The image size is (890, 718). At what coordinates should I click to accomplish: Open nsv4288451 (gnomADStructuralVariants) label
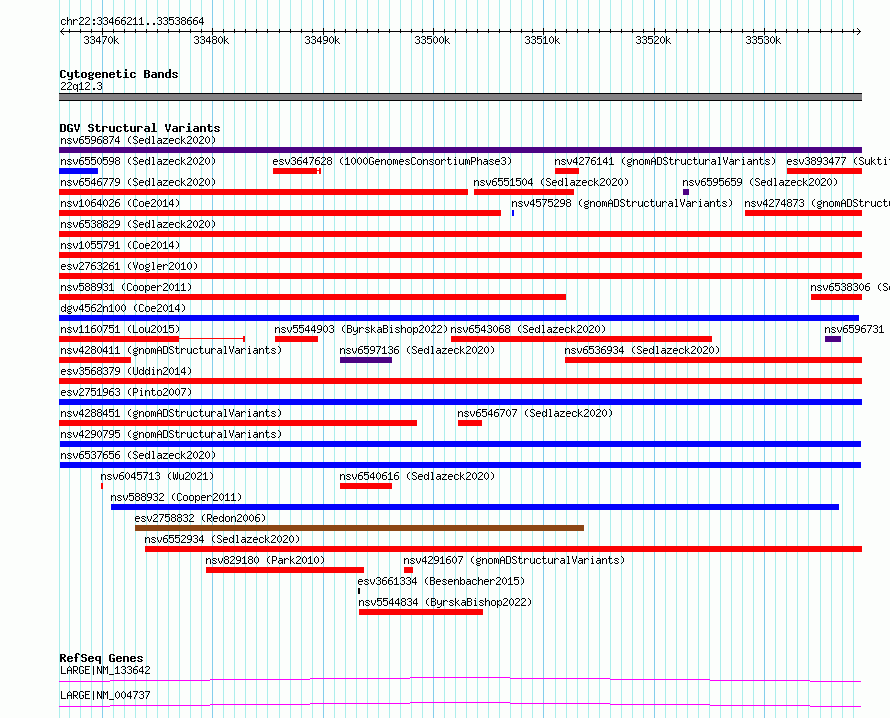(171, 413)
